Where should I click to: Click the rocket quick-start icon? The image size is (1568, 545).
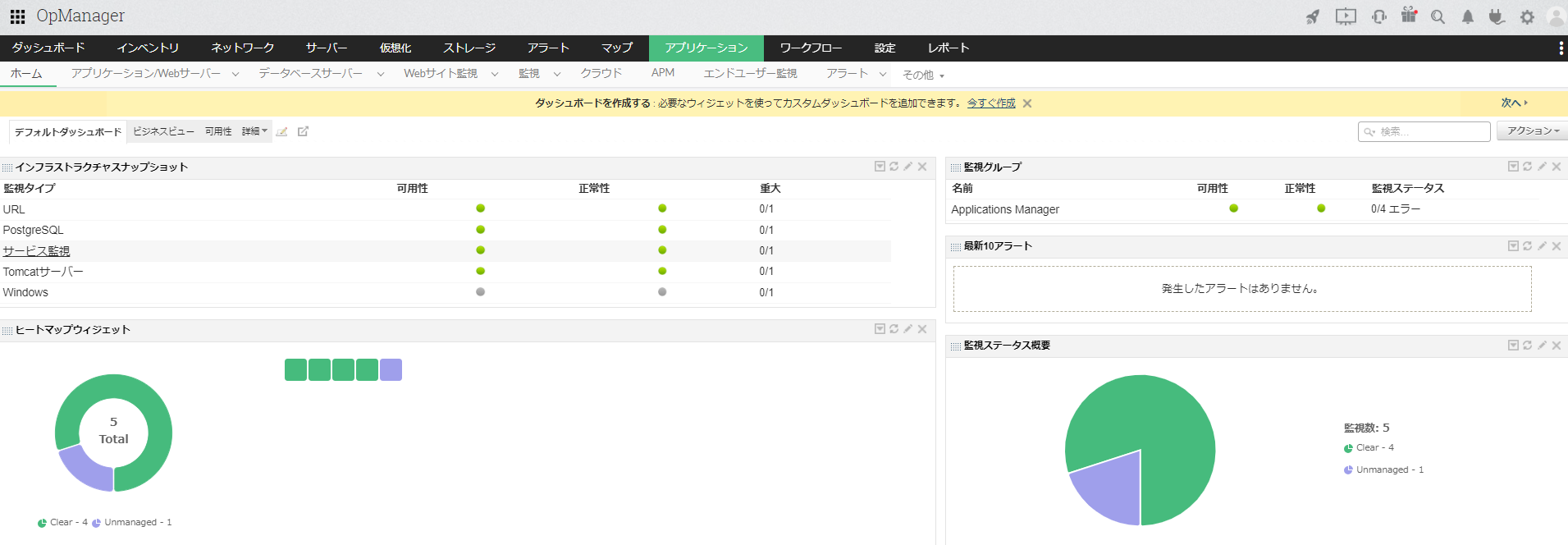pyautogui.click(x=1313, y=17)
